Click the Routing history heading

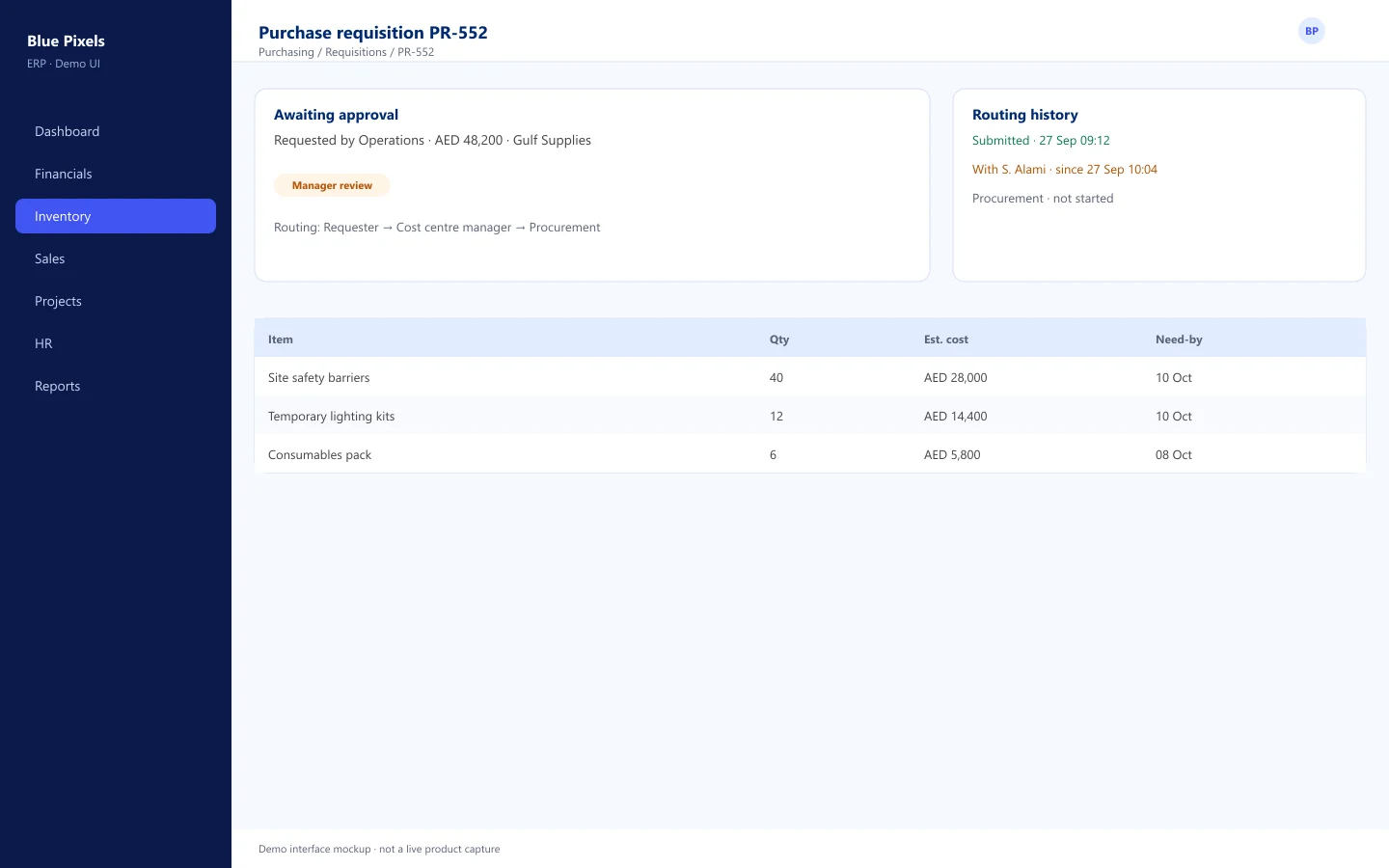click(1025, 115)
